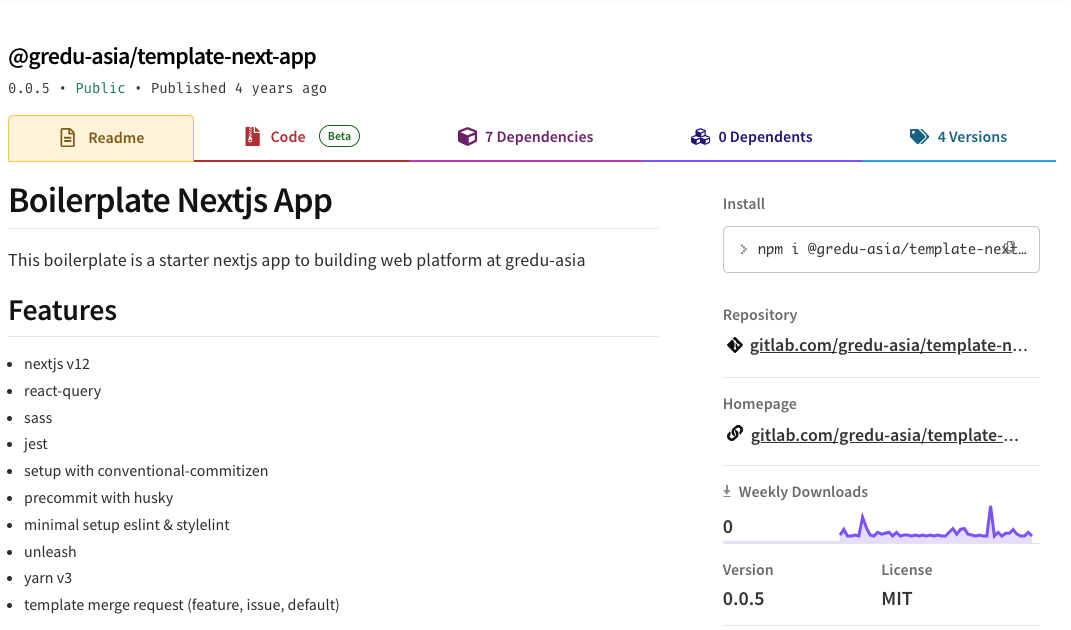Click the Beta badge on Code tab
This screenshot has width=1071, height=630.
click(339, 135)
